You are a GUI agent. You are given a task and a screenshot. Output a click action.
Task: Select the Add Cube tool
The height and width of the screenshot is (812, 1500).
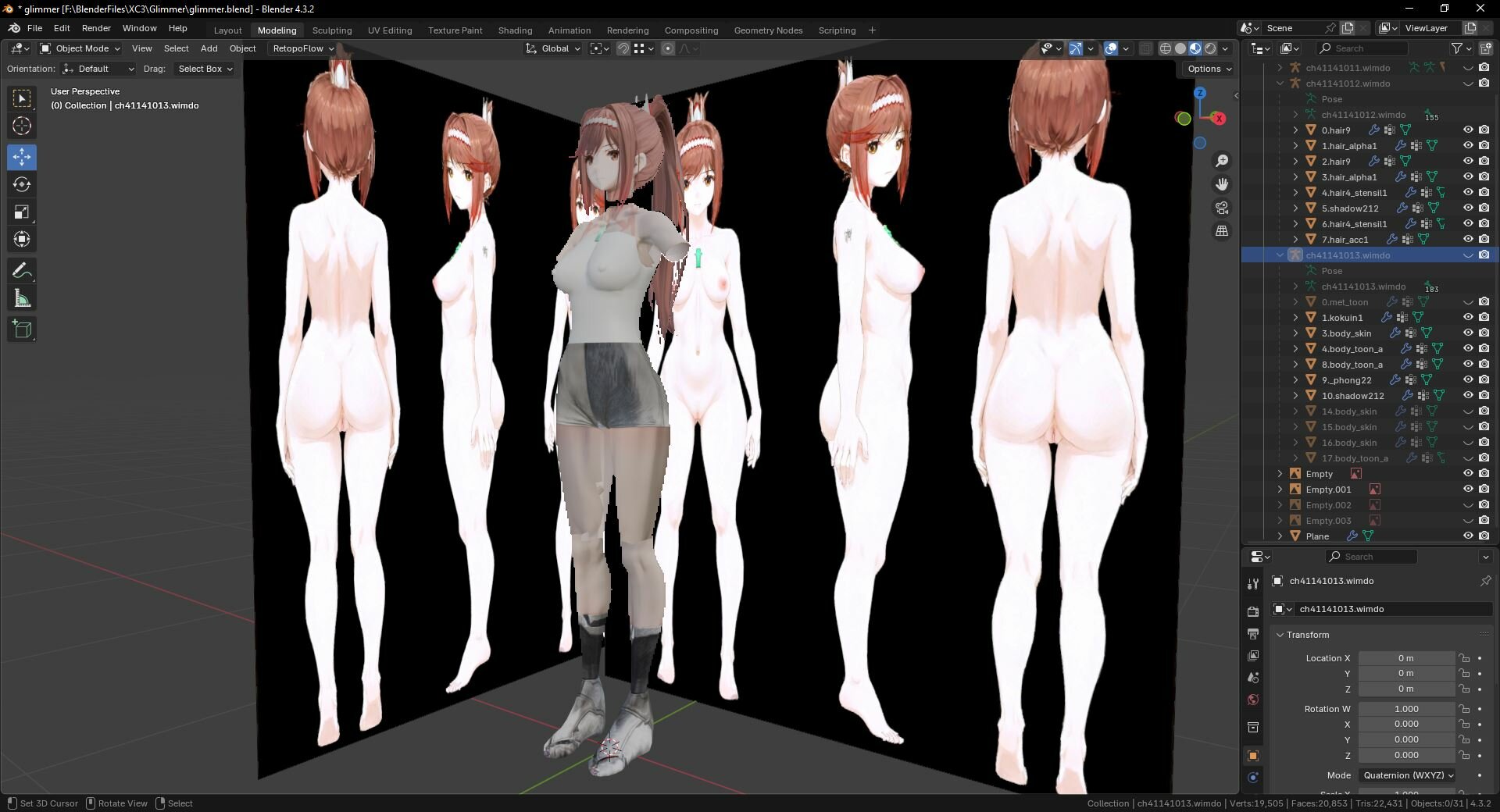pyautogui.click(x=22, y=329)
